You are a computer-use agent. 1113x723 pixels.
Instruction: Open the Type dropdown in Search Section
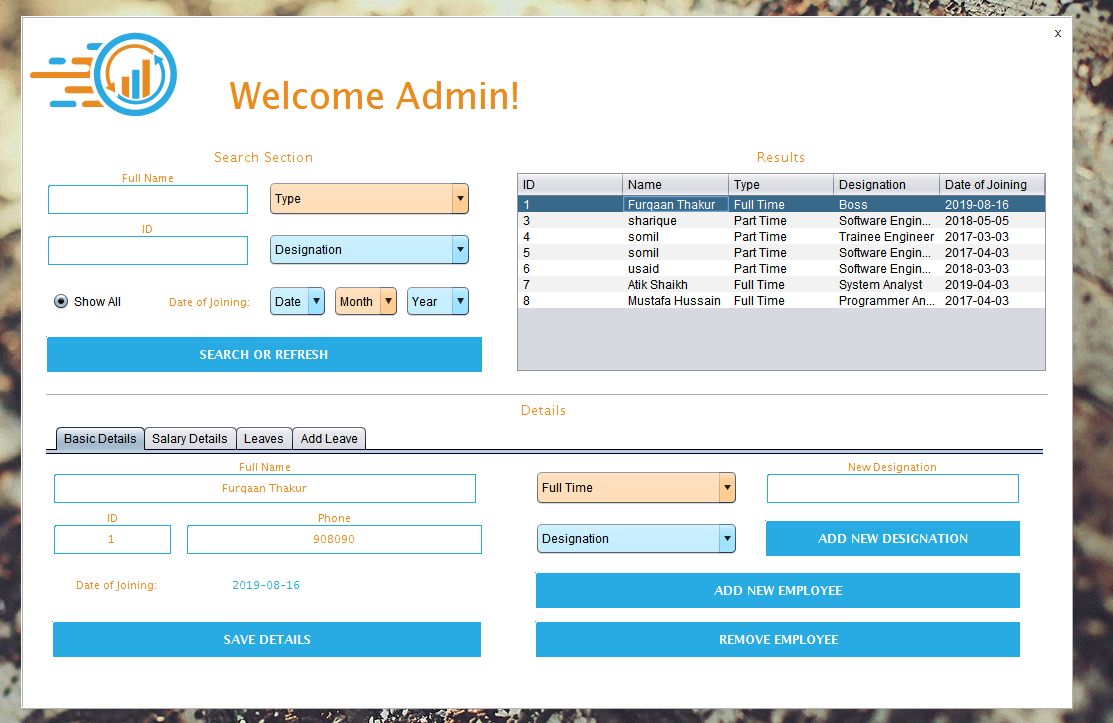[369, 199]
